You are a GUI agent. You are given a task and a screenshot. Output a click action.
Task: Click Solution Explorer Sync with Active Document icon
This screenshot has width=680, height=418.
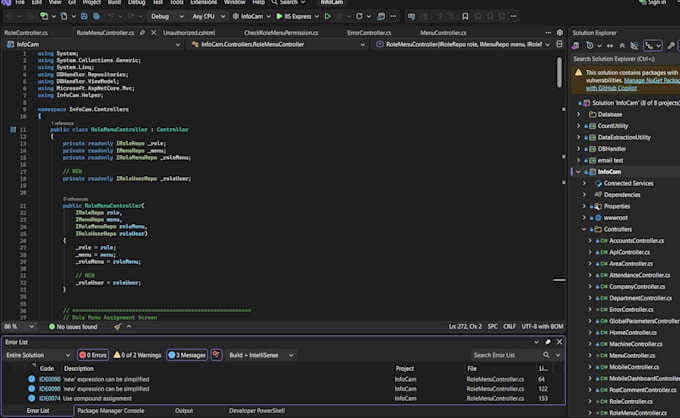[x=610, y=46]
